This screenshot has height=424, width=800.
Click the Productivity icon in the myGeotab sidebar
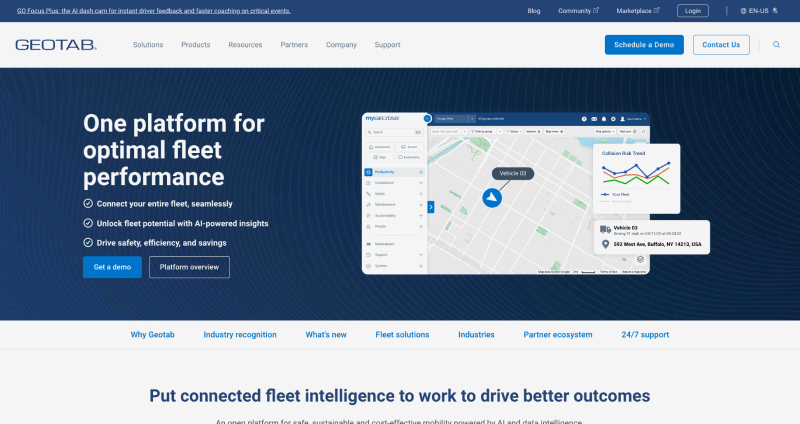point(368,172)
